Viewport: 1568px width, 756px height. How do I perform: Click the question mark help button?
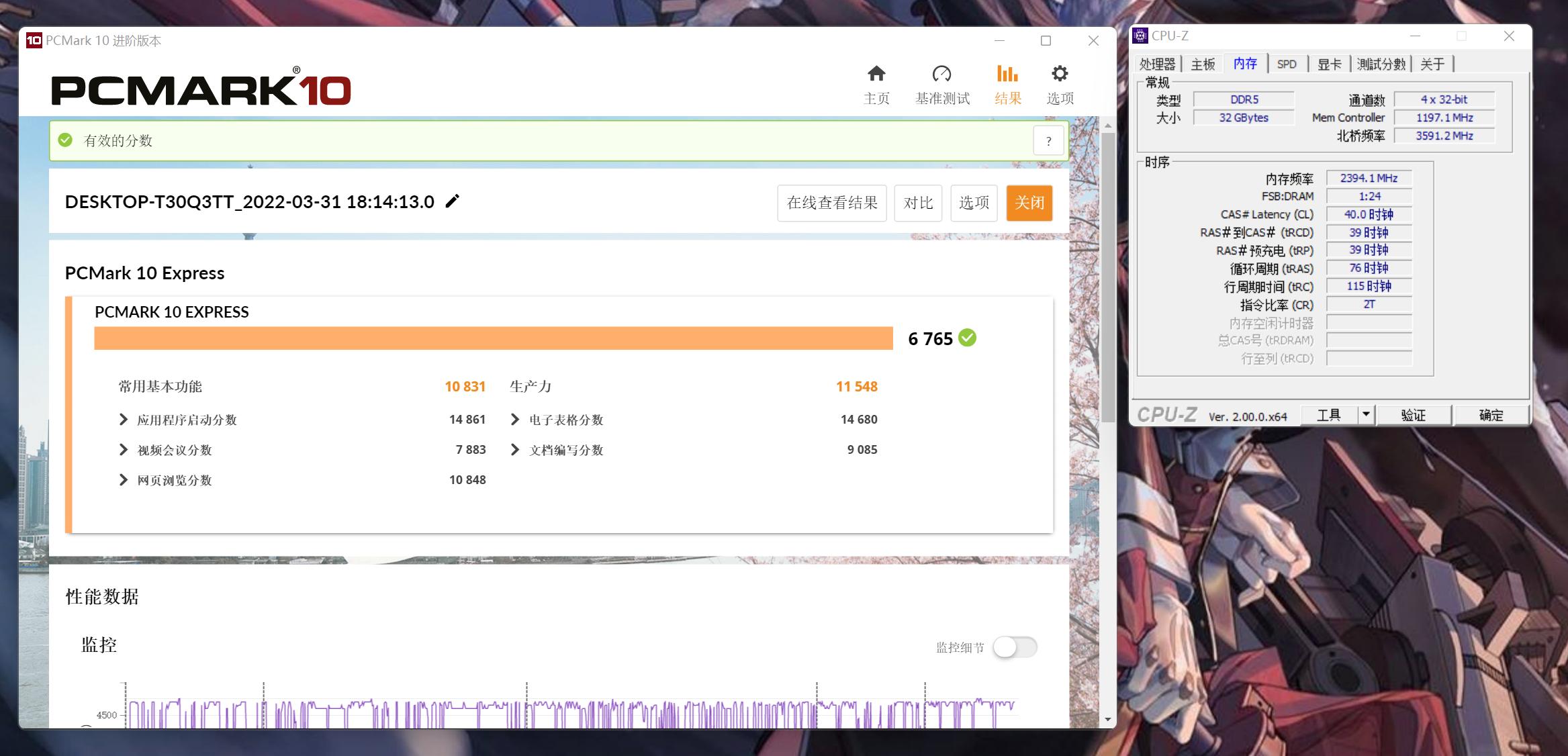pyautogui.click(x=1048, y=141)
